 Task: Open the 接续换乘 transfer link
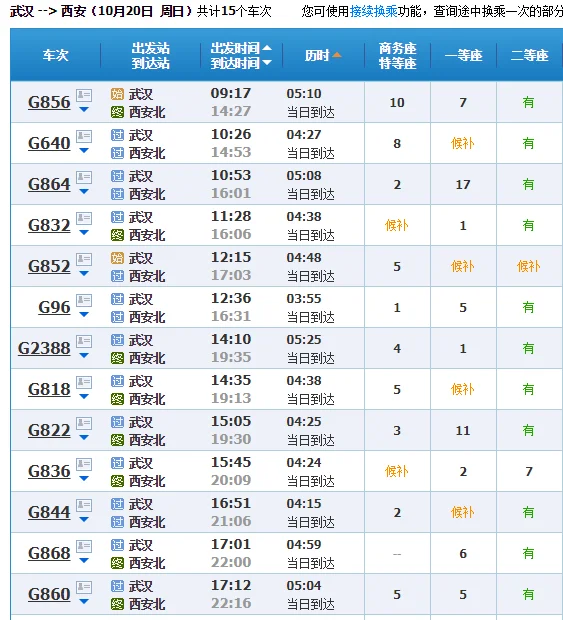[374, 11]
